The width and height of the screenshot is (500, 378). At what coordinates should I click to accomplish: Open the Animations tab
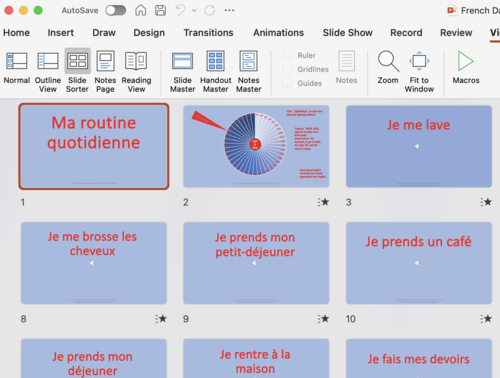pos(278,33)
